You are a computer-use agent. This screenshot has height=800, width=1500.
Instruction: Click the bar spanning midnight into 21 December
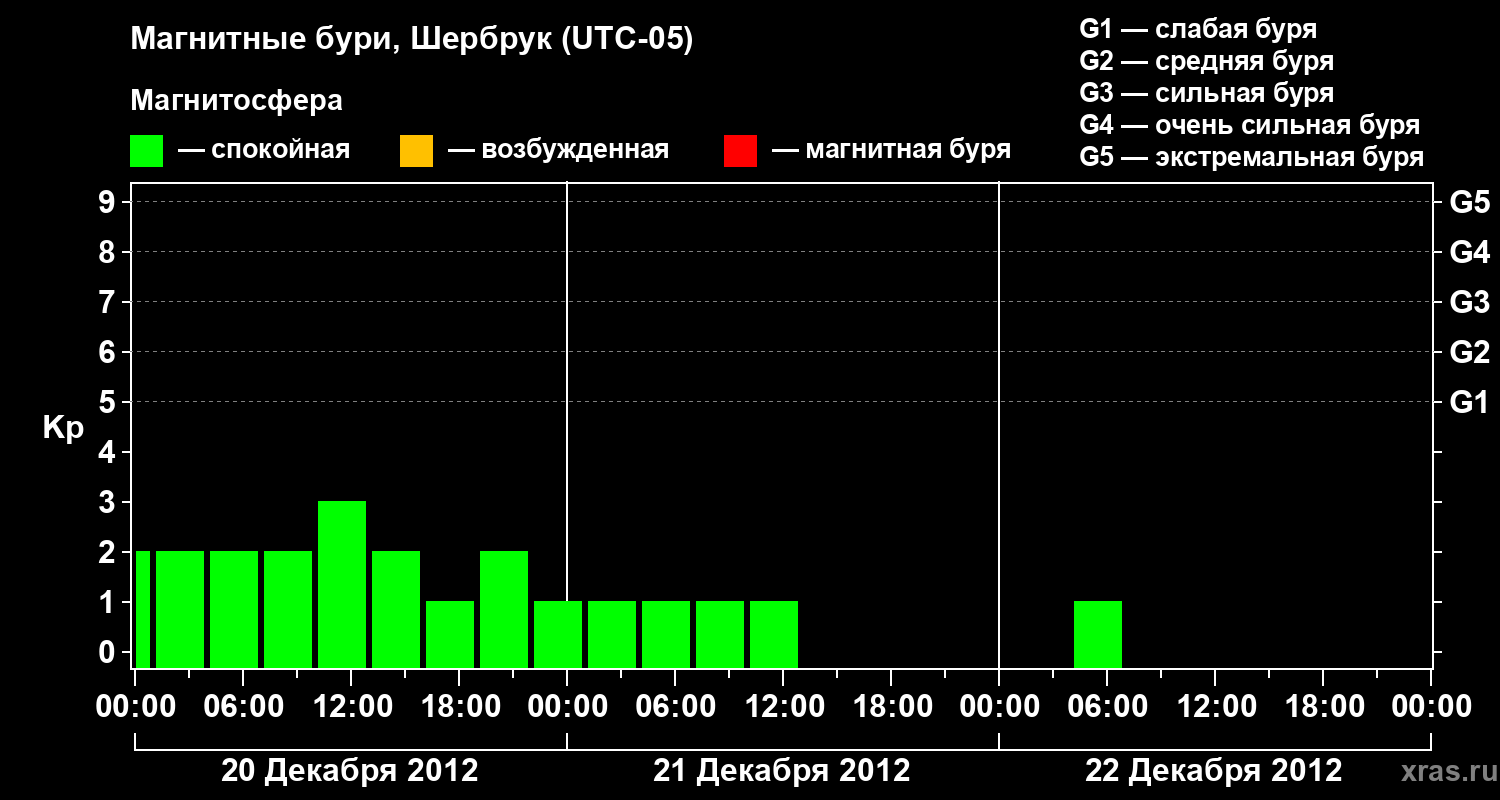click(x=558, y=634)
